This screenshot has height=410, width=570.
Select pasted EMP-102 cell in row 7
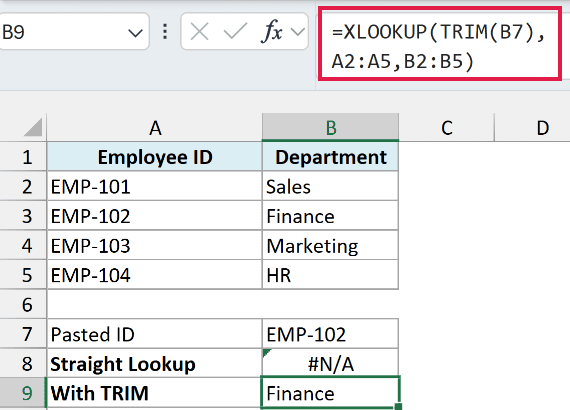(330, 334)
